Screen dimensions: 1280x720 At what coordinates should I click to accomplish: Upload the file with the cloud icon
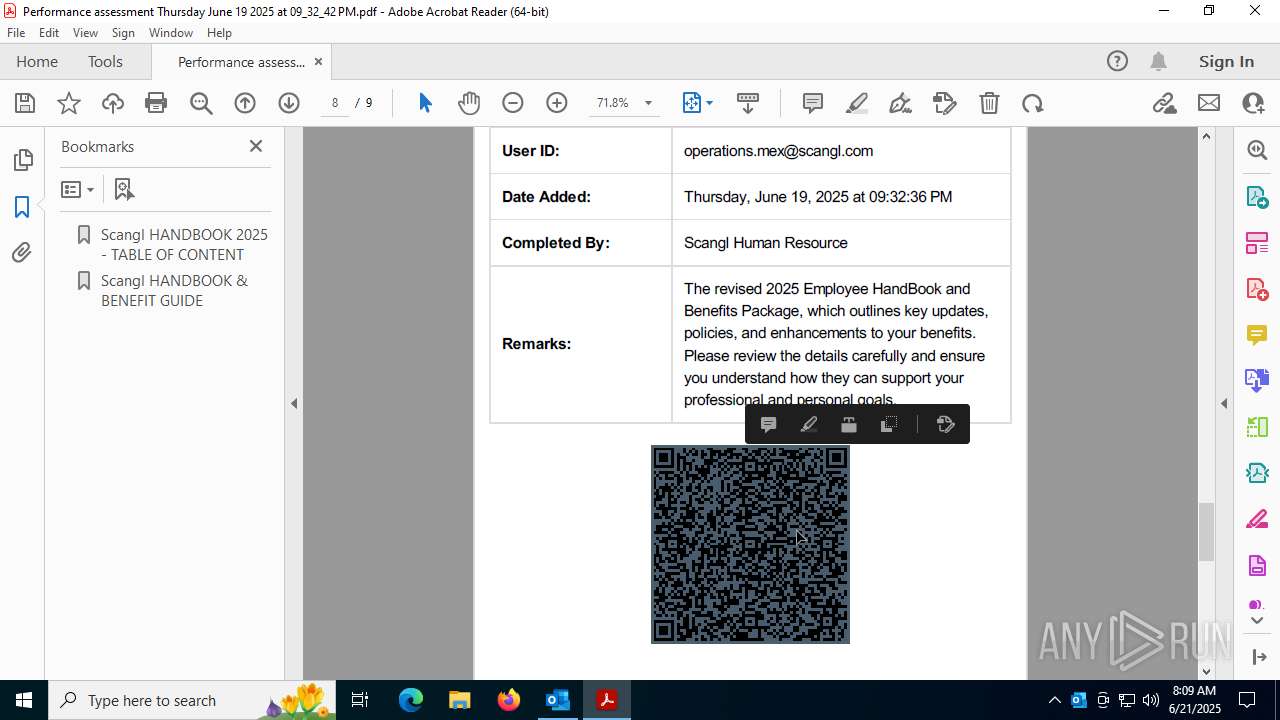(113, 103)
